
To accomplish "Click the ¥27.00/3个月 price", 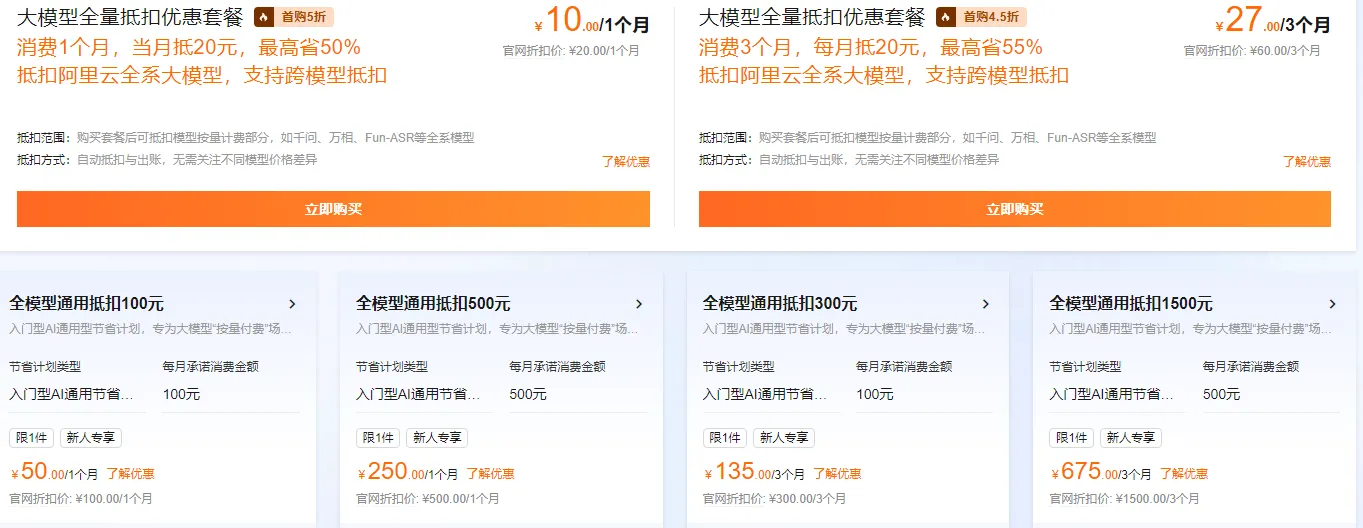I will [1273, 20].
